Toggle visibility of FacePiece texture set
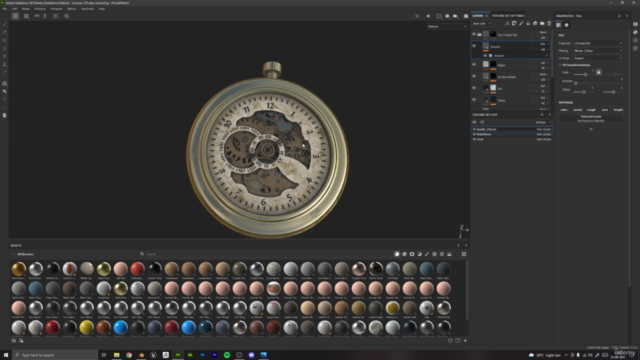Viewport: 640px width, 360px height. [x=474, y=134]
